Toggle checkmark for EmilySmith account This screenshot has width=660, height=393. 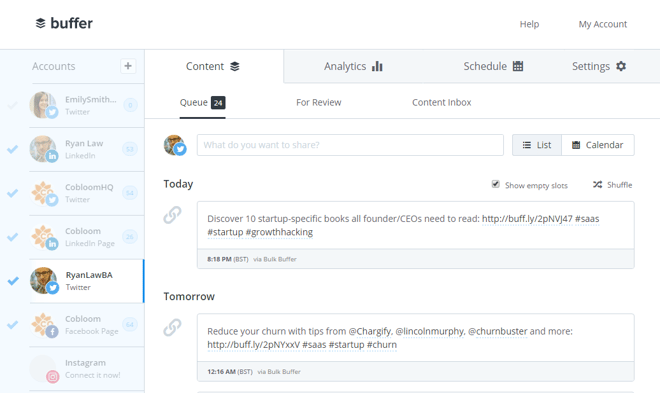(13, 105)
